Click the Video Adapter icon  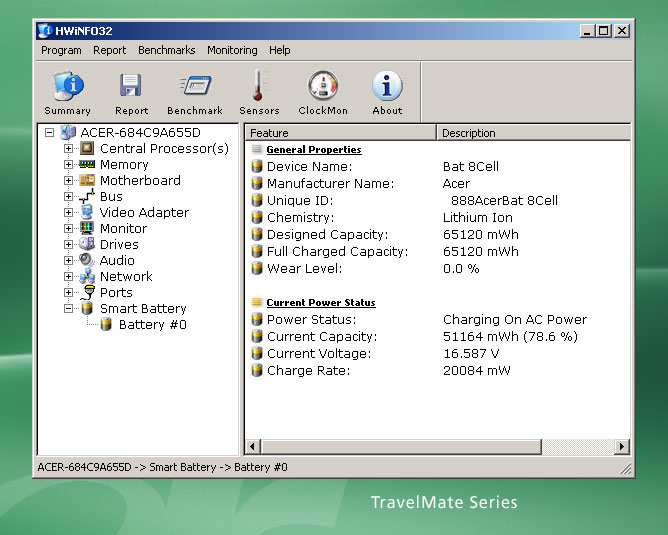coord(87,212)
